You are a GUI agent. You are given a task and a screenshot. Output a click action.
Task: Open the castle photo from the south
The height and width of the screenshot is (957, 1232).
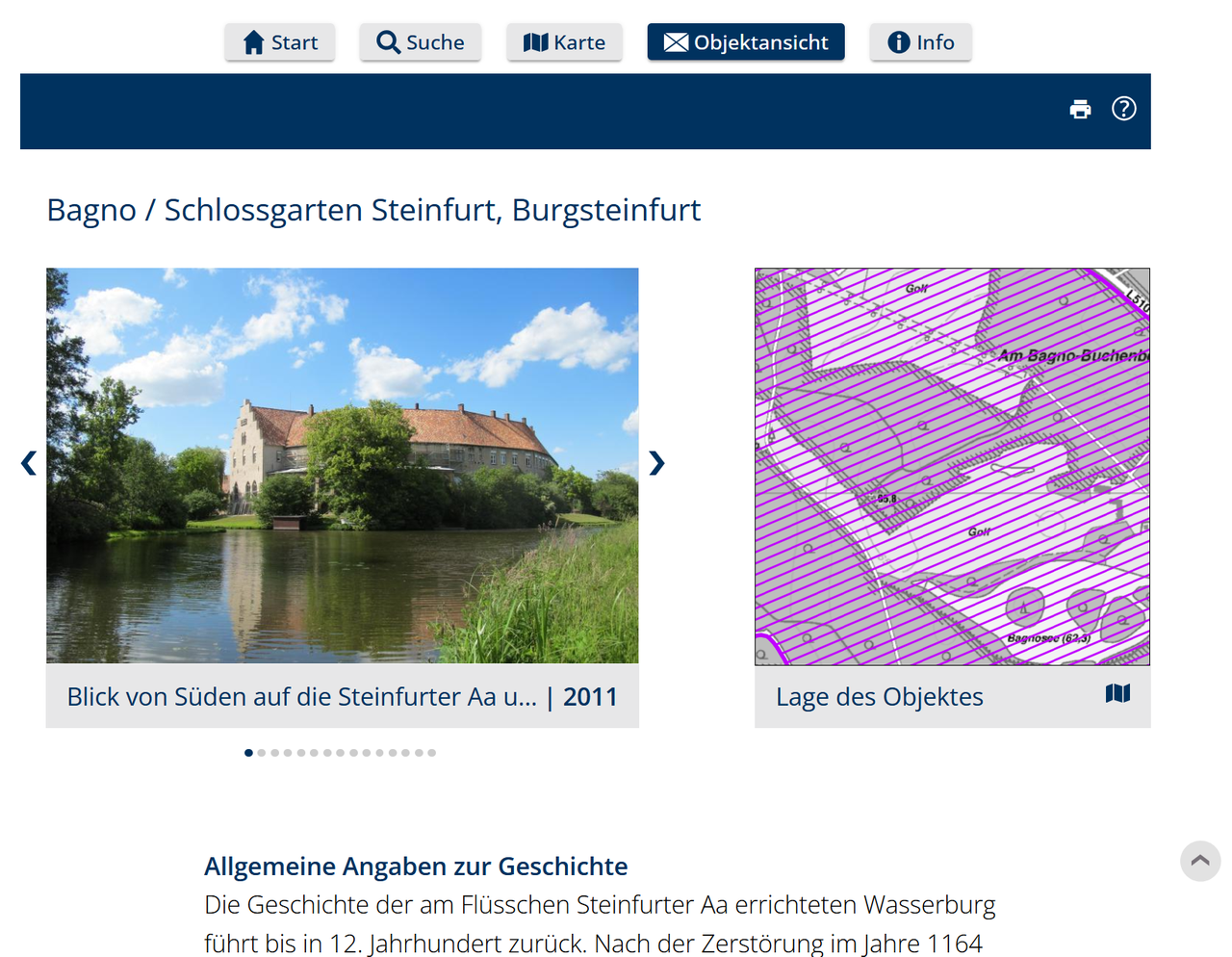click(343, 465)
